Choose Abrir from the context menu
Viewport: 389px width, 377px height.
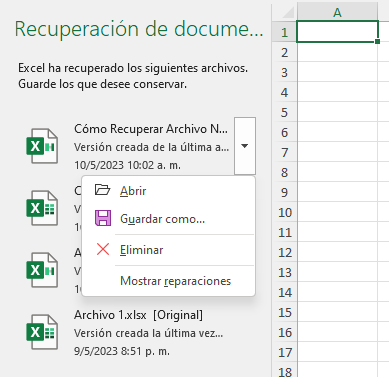click(x=133, y=191)
